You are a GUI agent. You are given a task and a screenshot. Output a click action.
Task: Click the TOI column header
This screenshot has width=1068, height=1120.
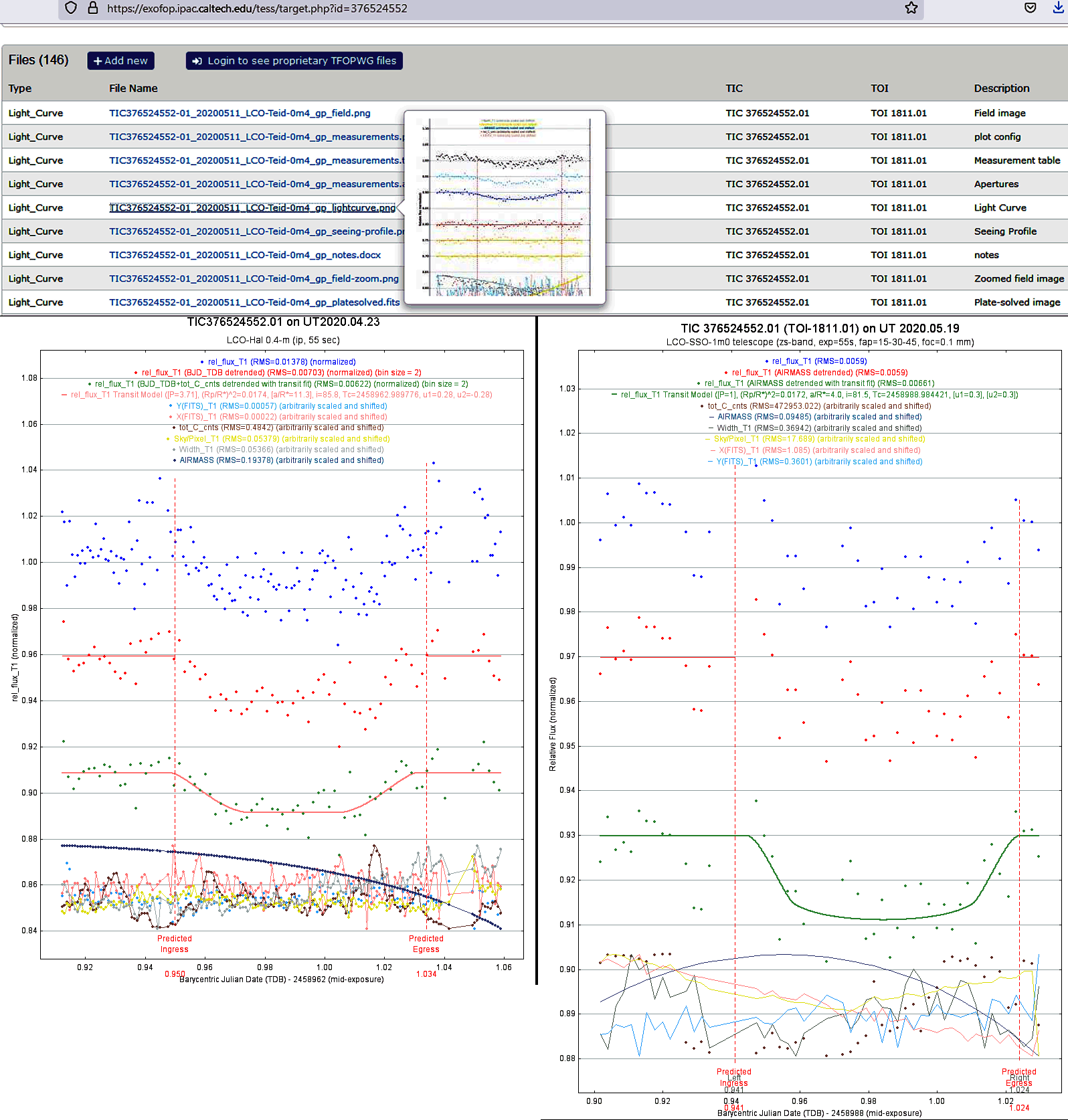tap(879, 88)
